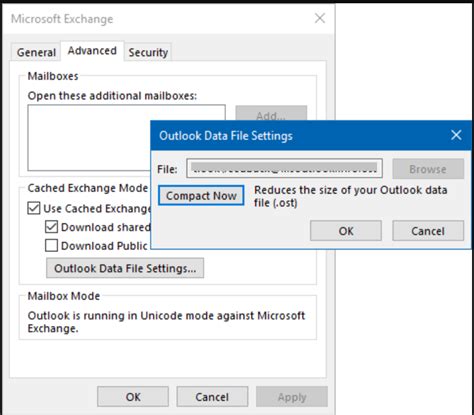
Task: Click the Apply button
Action: tap(292, 397)
